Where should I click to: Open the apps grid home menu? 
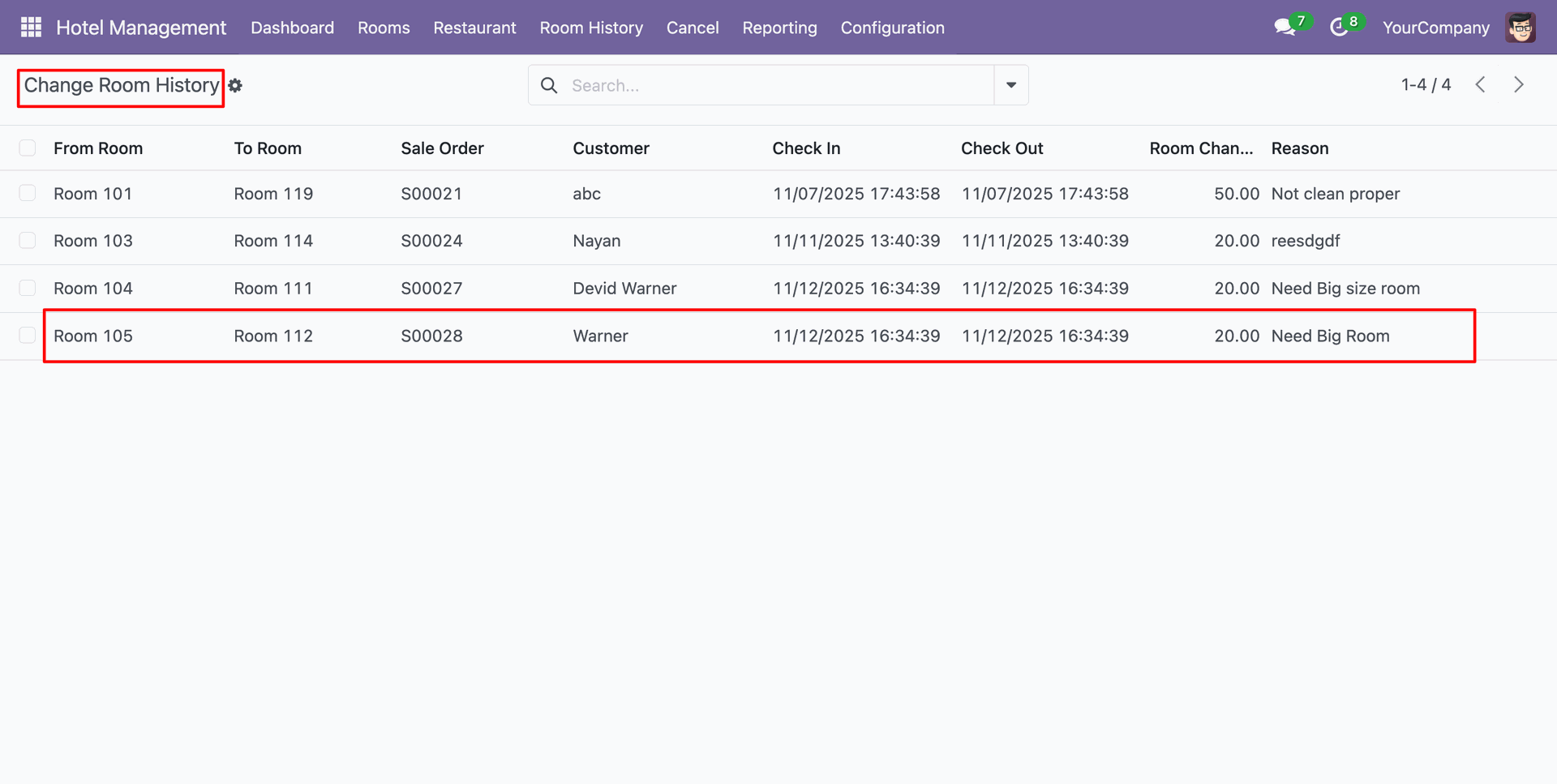coord(31,28)
